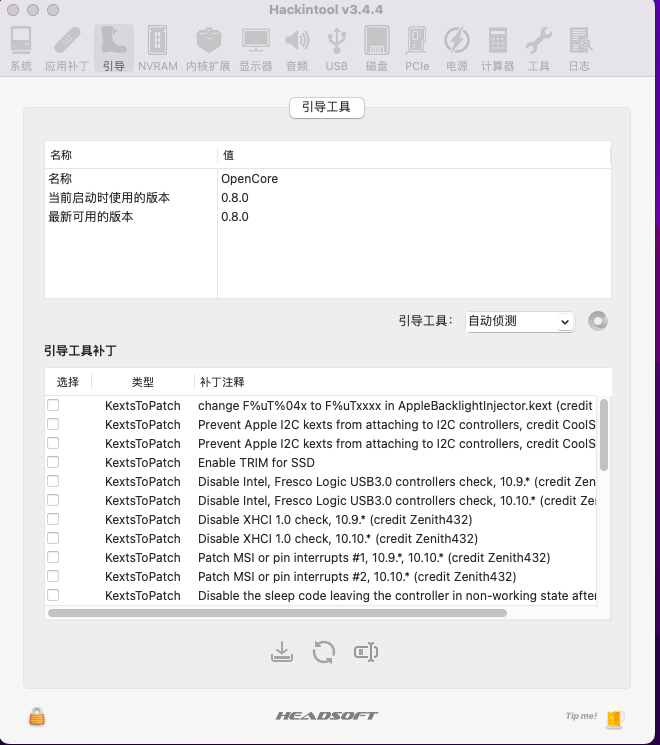Click the download bootloader icon
The width and height of the screenshot is (660, 745).
point(282,652)
